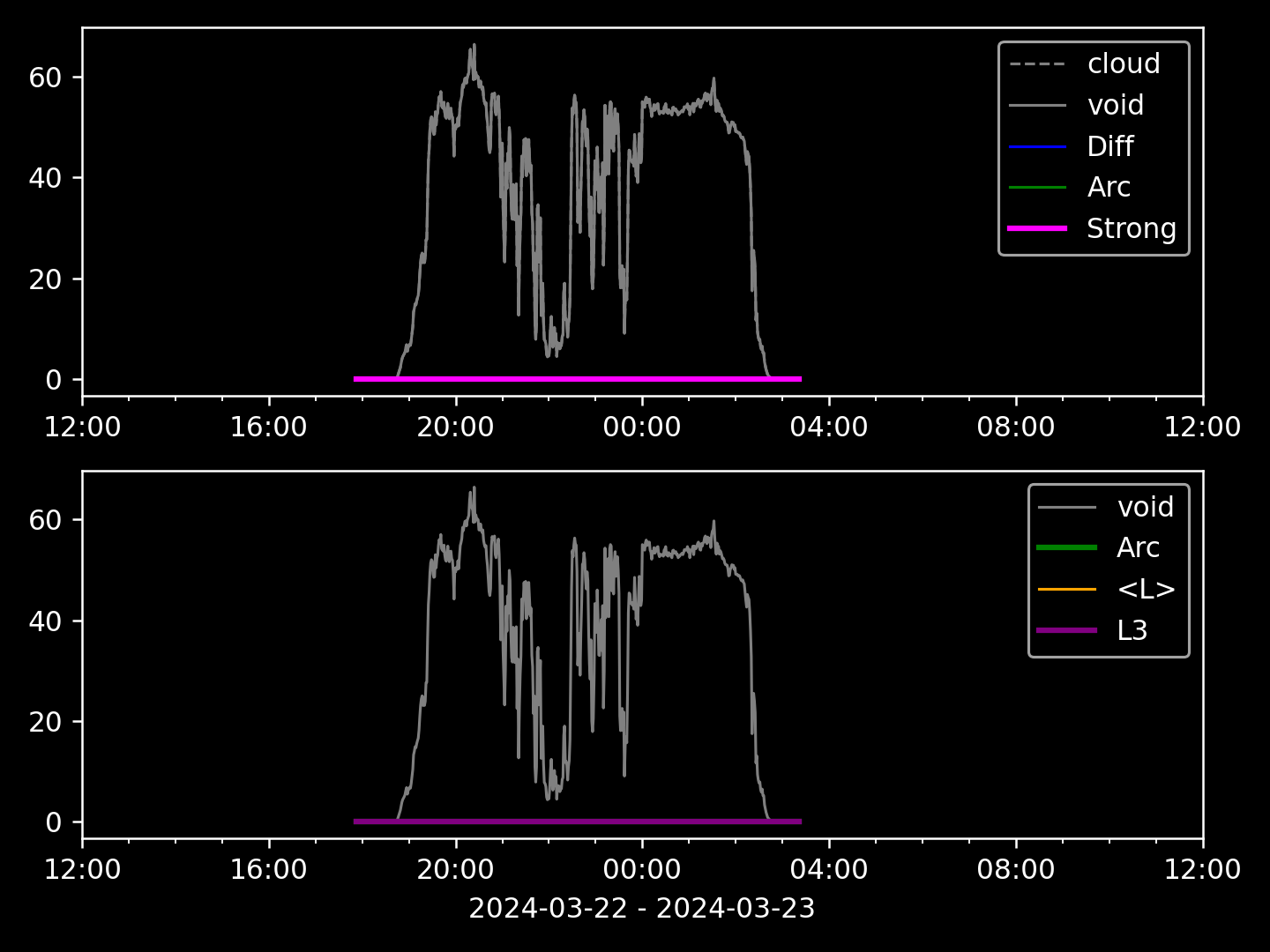
Task: Click y-axis value '20' on the lower chart
Action: click(x=45, y=721)
